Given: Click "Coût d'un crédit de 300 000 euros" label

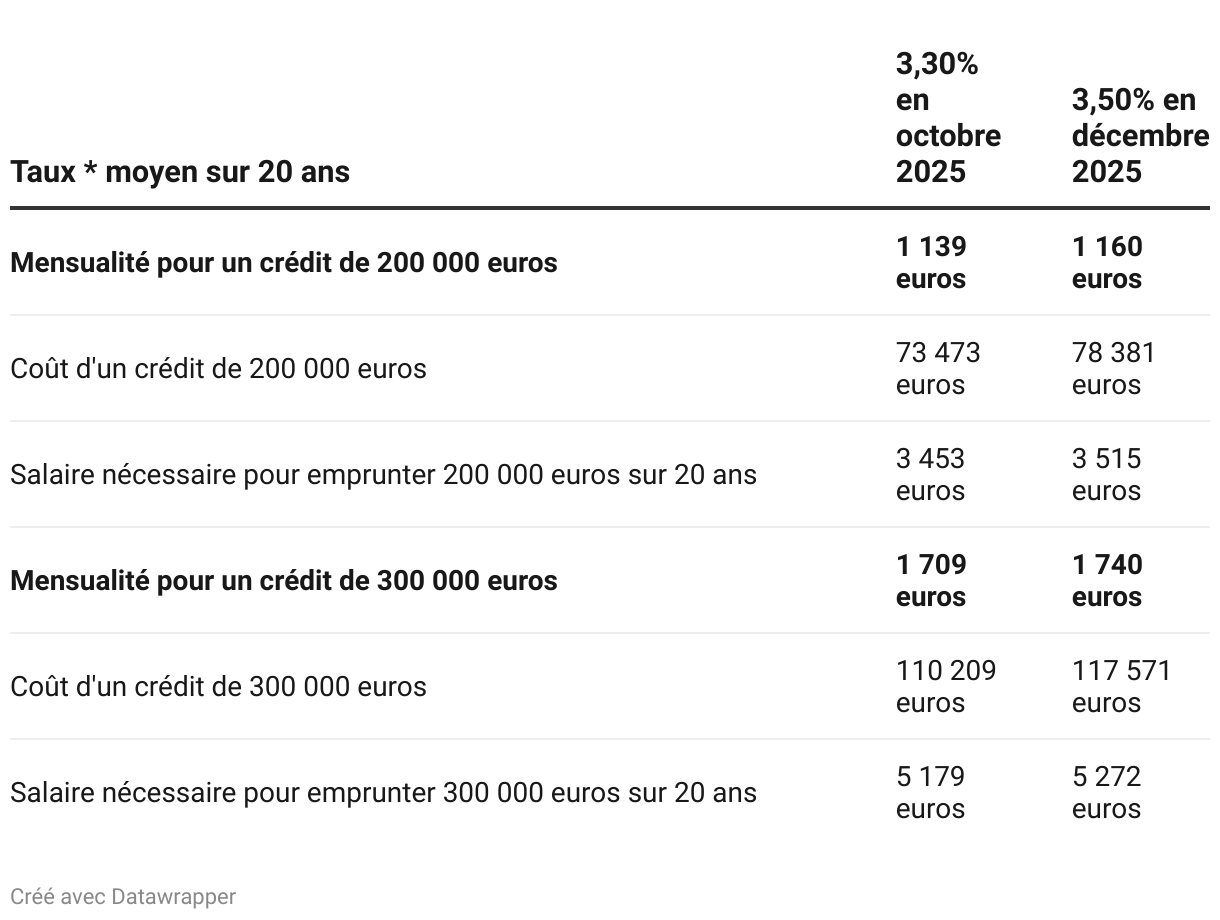Looking at the screenshot, I should click(218, 687).
